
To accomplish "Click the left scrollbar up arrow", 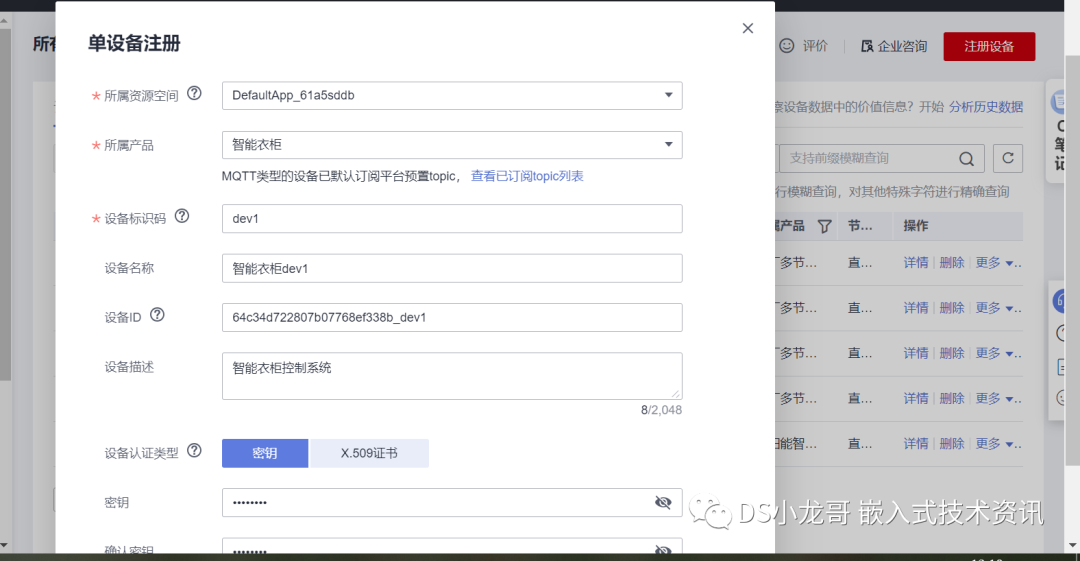I will click(x=4, y=21).
